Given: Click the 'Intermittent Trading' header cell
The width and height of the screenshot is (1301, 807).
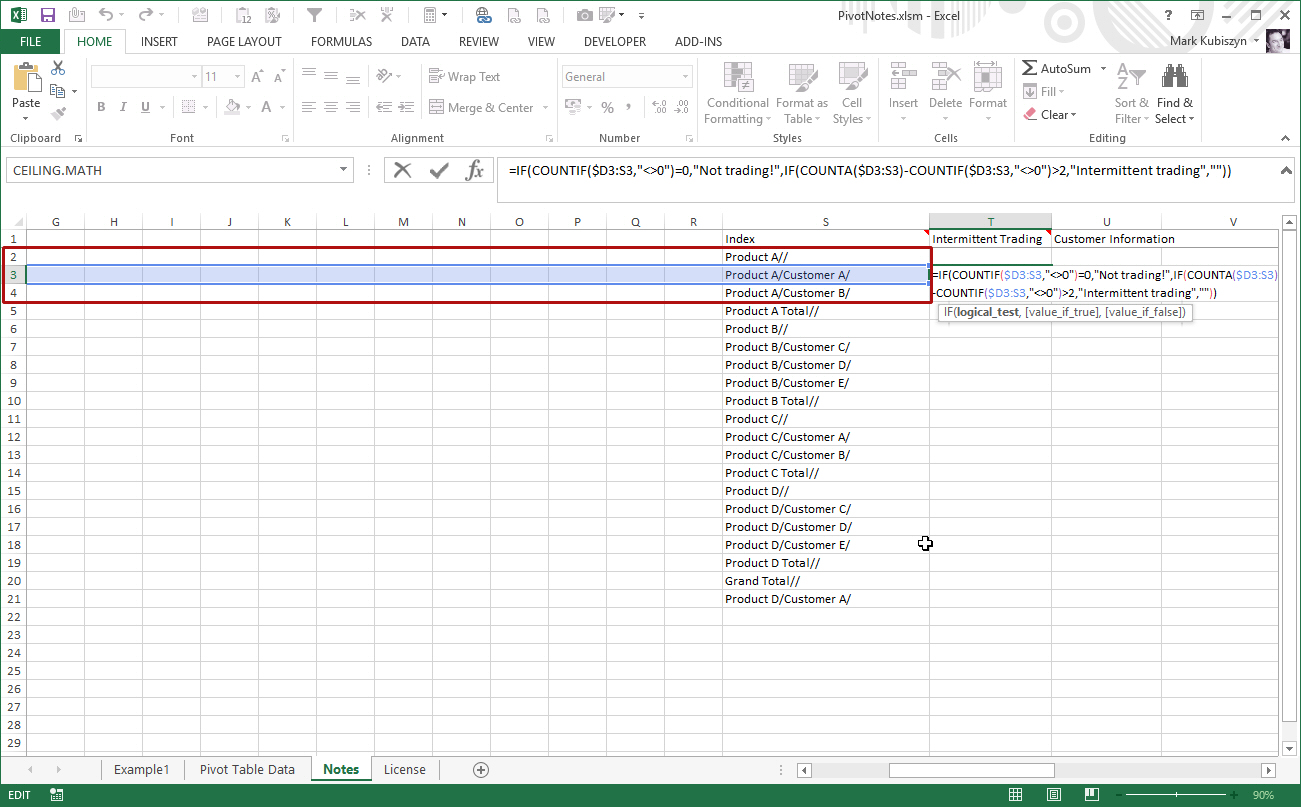Looking at the screenshot, I should point(990,239).
